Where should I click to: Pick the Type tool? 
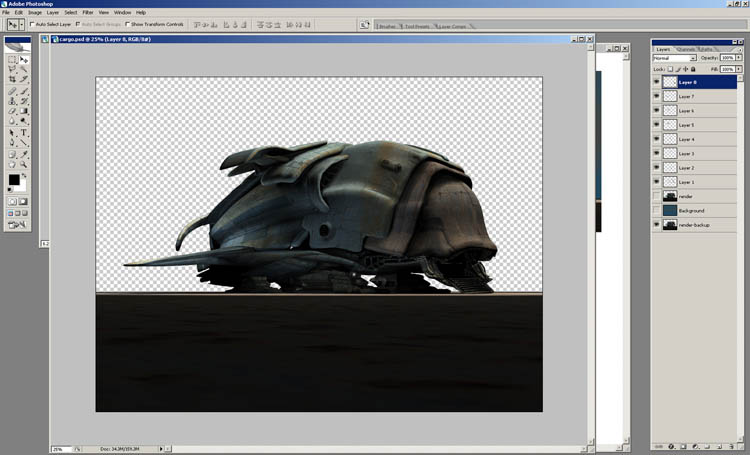(24, 132)
